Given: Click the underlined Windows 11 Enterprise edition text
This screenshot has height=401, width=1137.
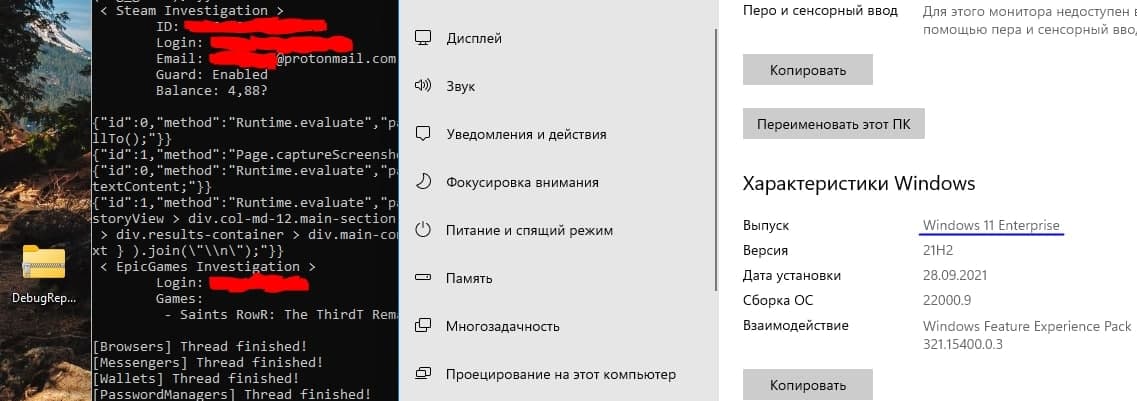Looking at the screenshot, I should pyautogui.click(x=991, y=225).
